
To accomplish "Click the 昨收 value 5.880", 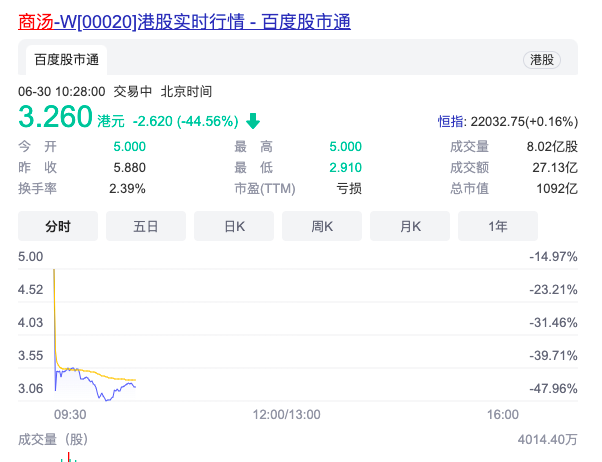I will click(129, 167).
